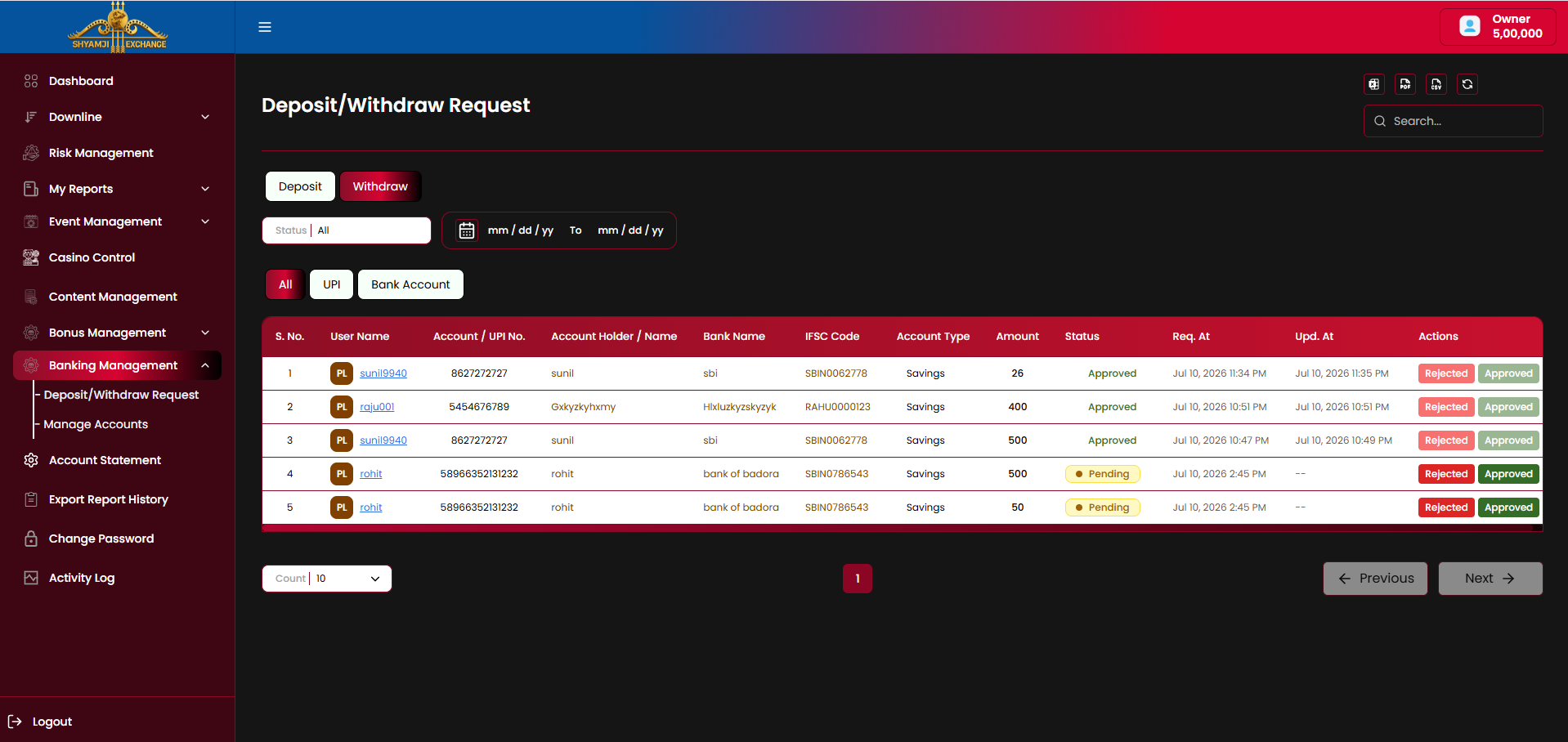Click IFSC code RAHU0000123

pos(837,407)
